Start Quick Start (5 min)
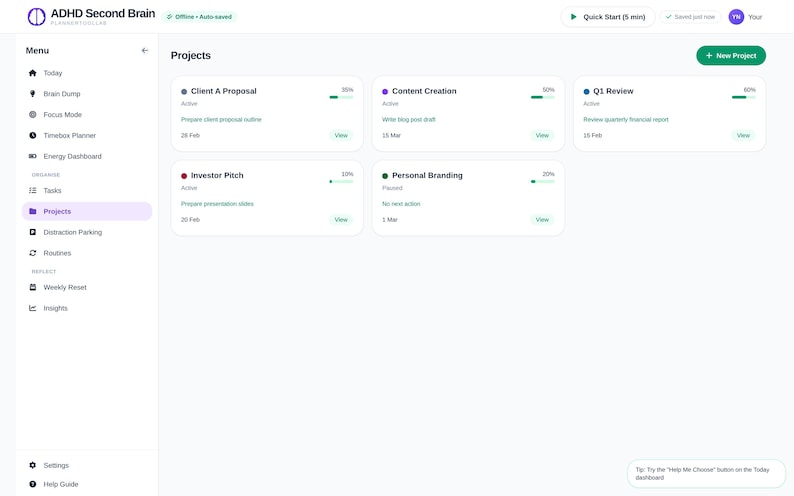Viewport: 794px width, 496px height. pos(608,17)
